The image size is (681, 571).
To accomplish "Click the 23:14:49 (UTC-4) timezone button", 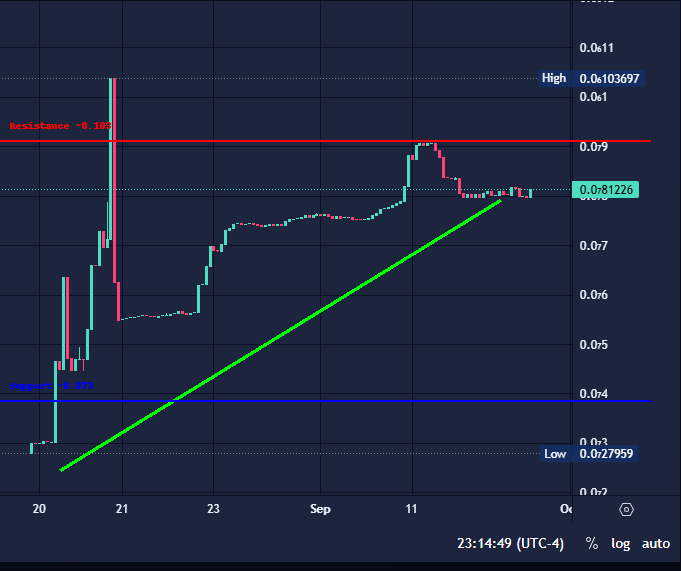I will click(510, 543).
